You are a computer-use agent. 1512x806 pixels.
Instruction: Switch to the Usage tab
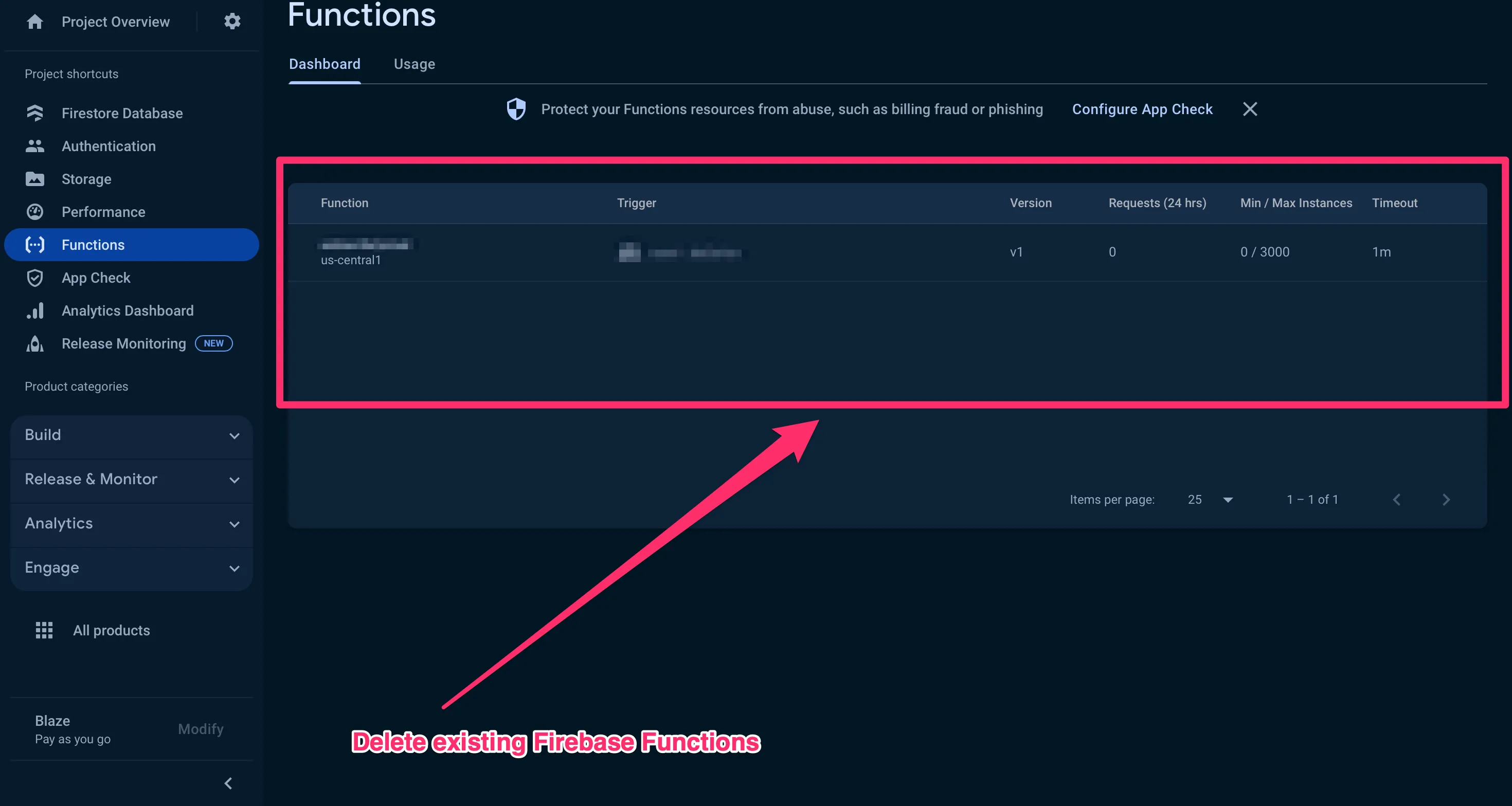click(415, 64)
